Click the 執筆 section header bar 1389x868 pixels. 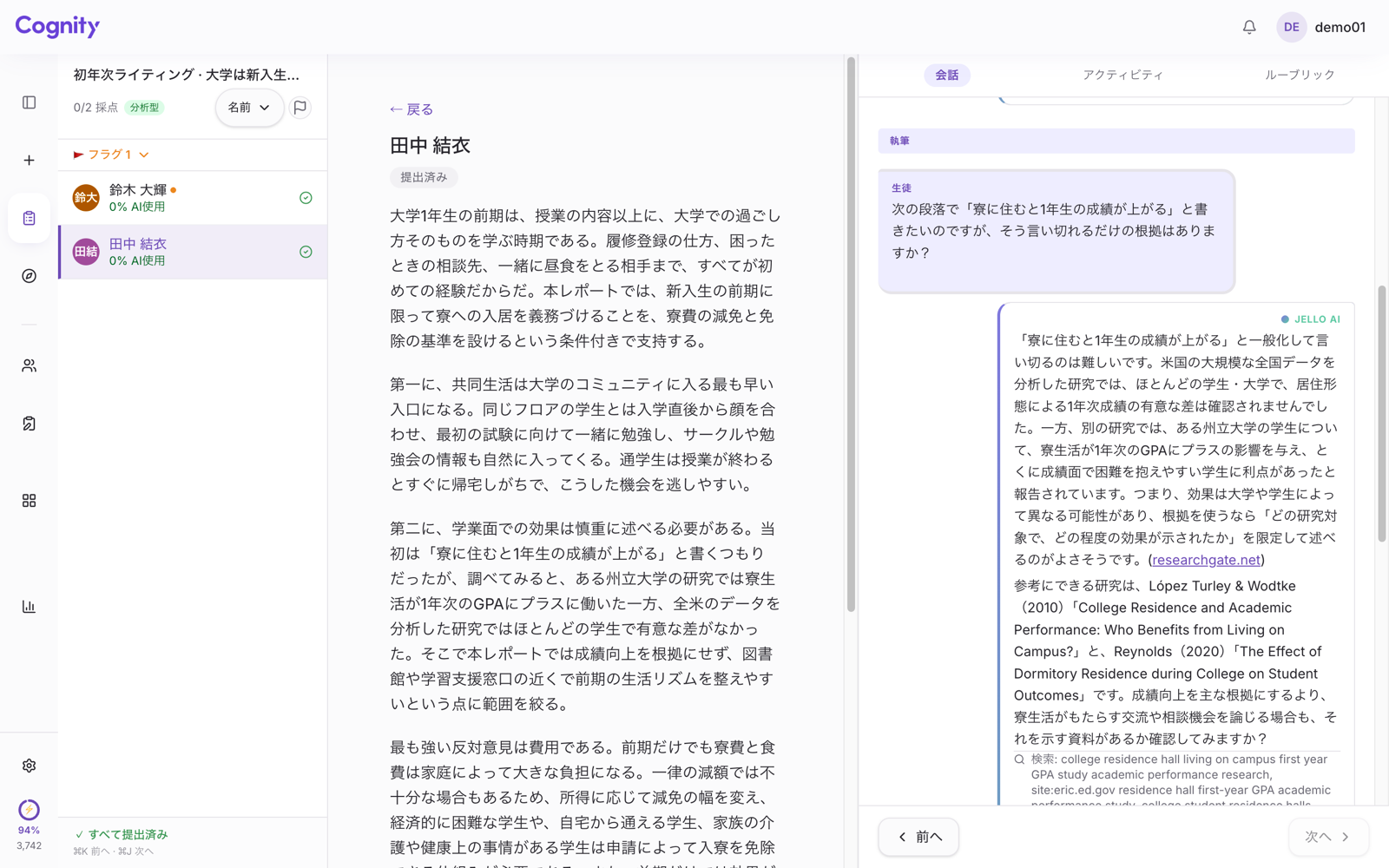(x=1116, y=141)
